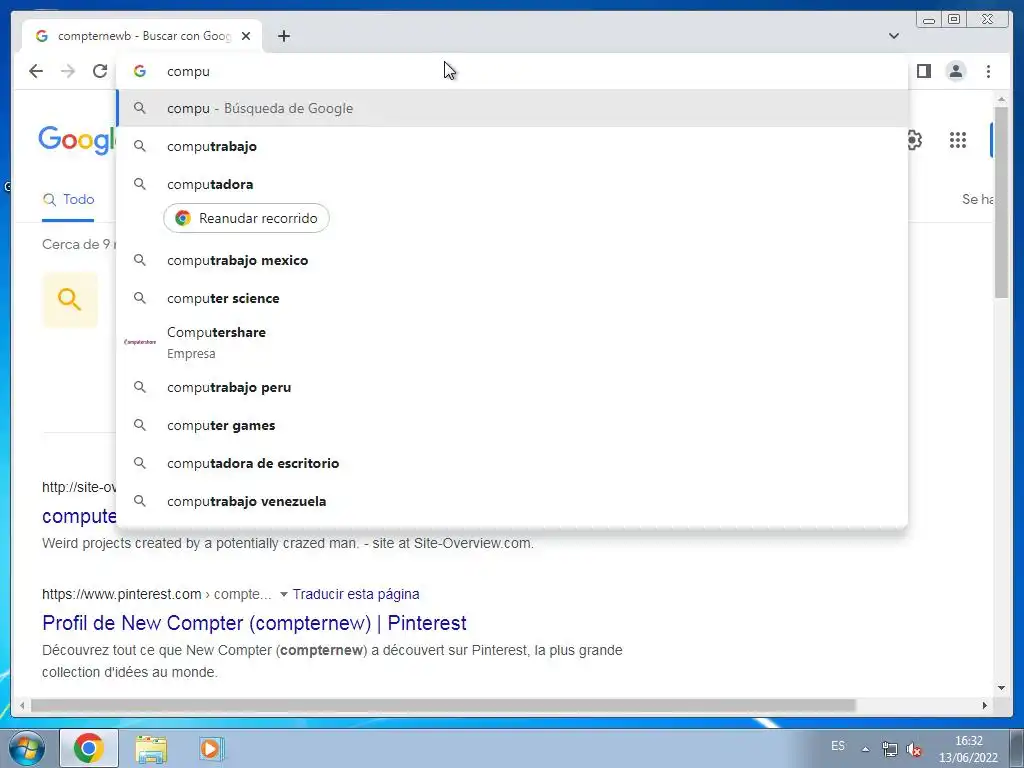Click the vertical scrollbar up arrow
Screen dimensions: 1024x768
pyautogui.click(x=1001, y=100)
